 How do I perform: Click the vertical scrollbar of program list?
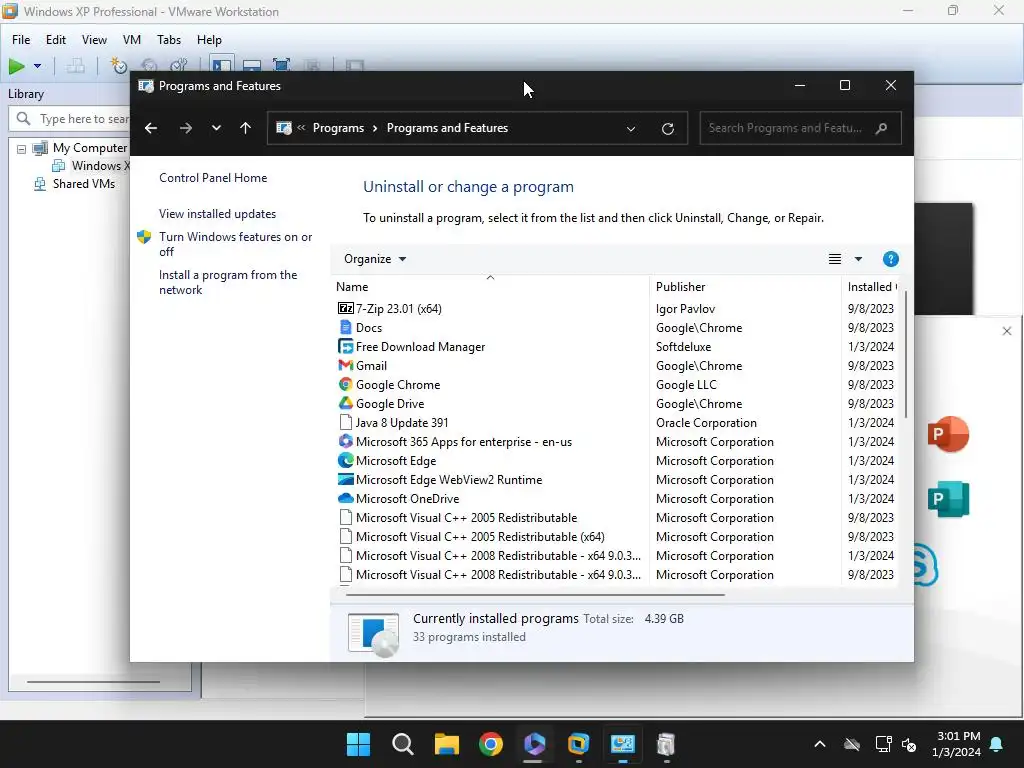click(x=906, y=354)
